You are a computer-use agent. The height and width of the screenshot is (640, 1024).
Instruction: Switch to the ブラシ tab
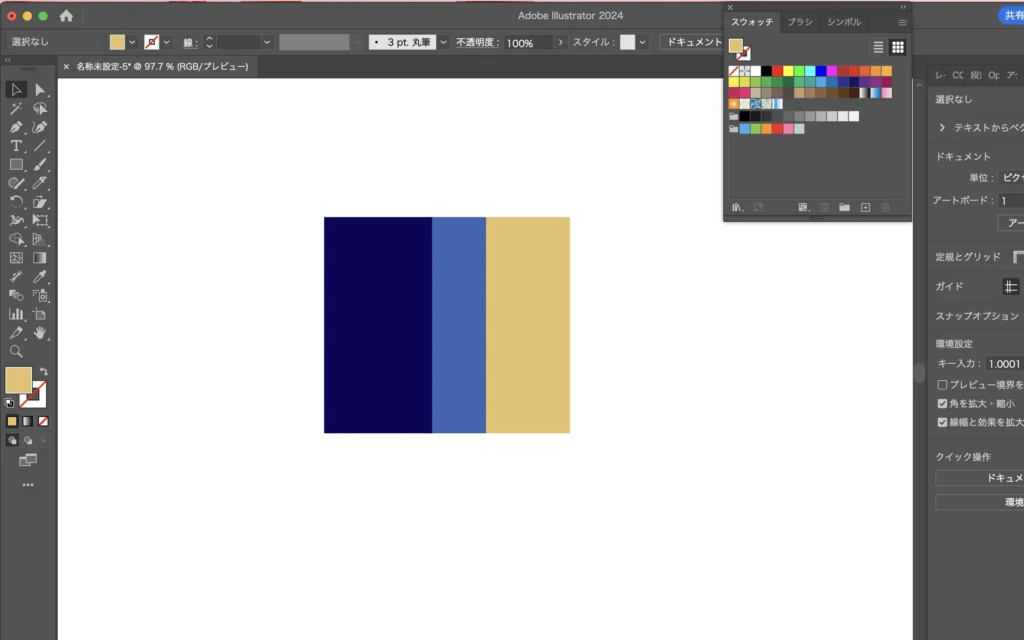pyautogui.click(x=800, y=21)
